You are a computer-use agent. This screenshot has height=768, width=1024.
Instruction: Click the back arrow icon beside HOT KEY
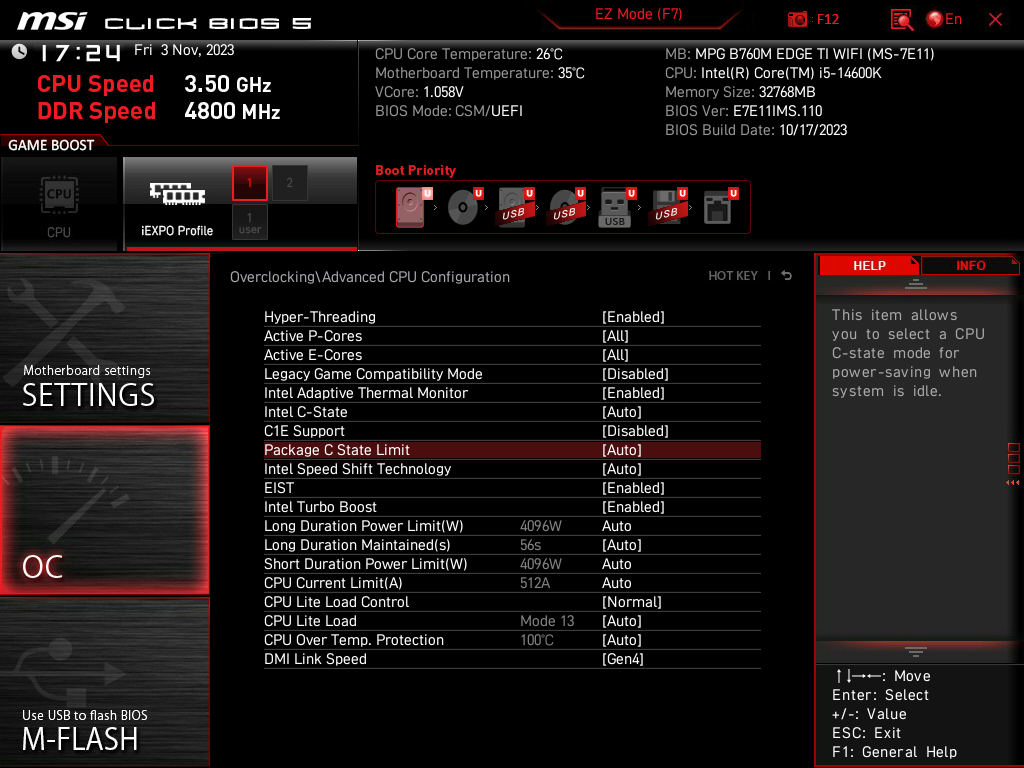point(787,276)
